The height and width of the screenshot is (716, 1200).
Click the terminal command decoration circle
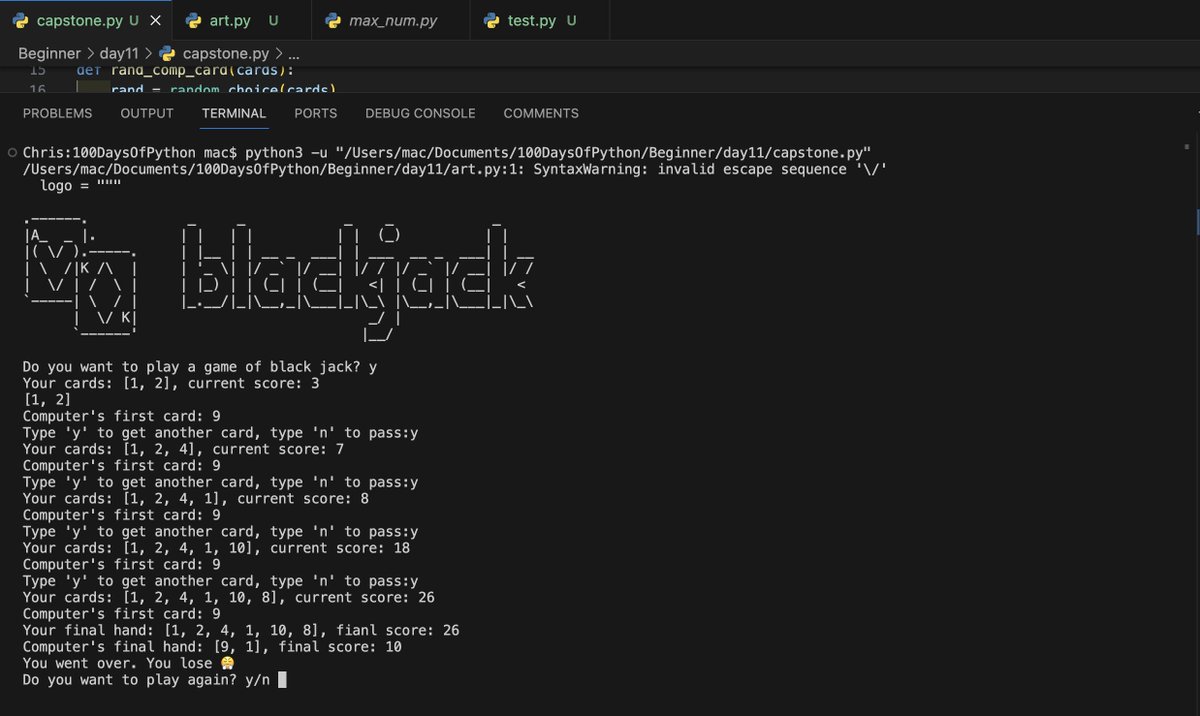point(11,153)
